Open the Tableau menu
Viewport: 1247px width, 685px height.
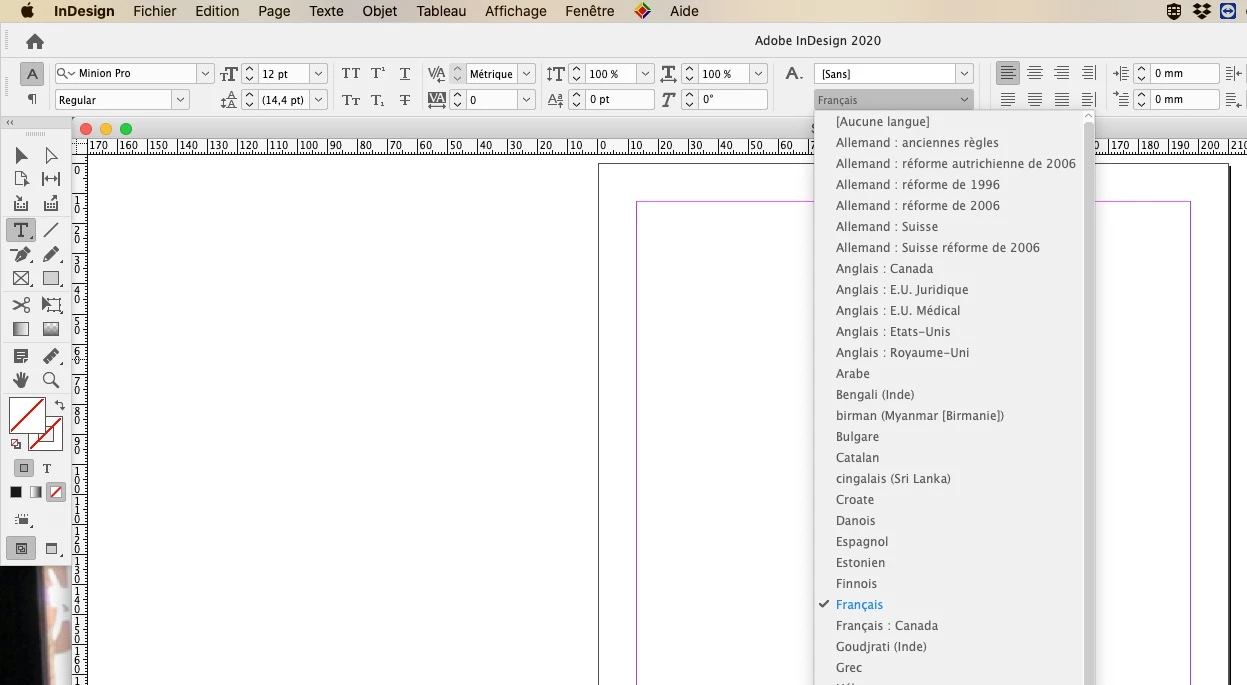[441, 11]
